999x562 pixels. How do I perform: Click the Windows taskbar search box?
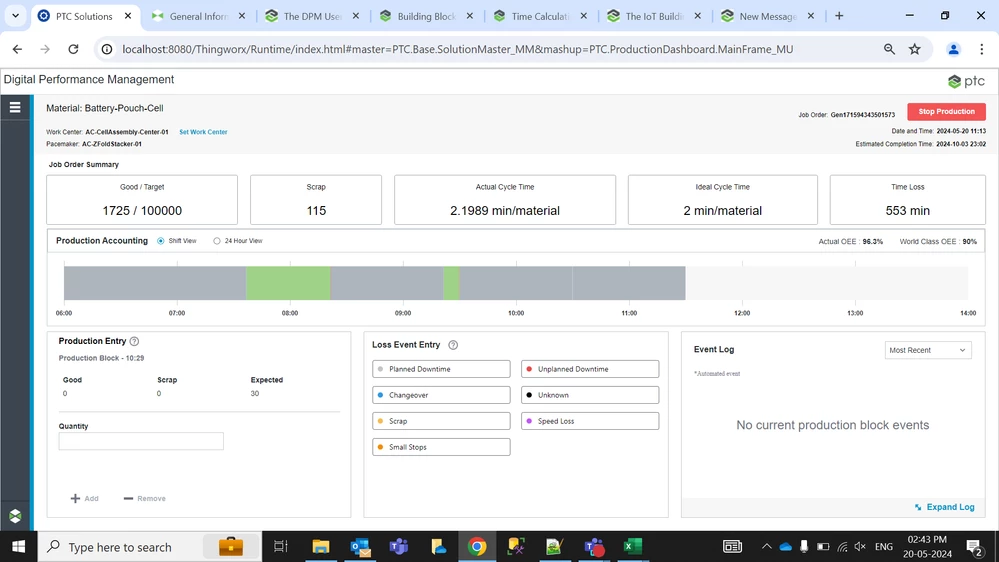(150, 547)
